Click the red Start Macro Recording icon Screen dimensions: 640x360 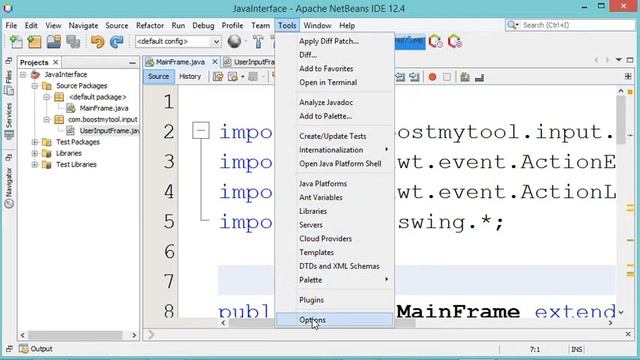coord(432,77)
